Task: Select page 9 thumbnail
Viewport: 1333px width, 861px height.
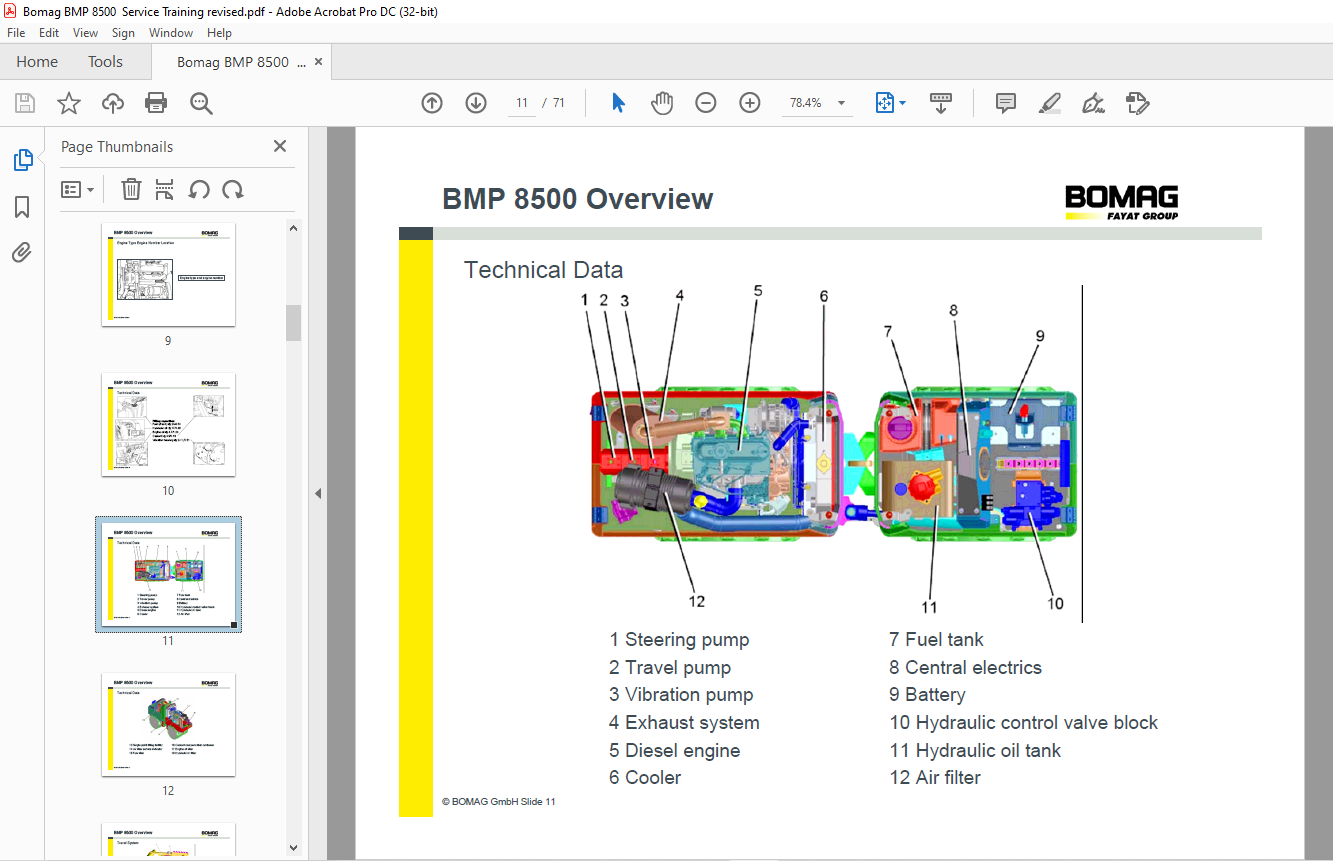Action: point(168,275)
